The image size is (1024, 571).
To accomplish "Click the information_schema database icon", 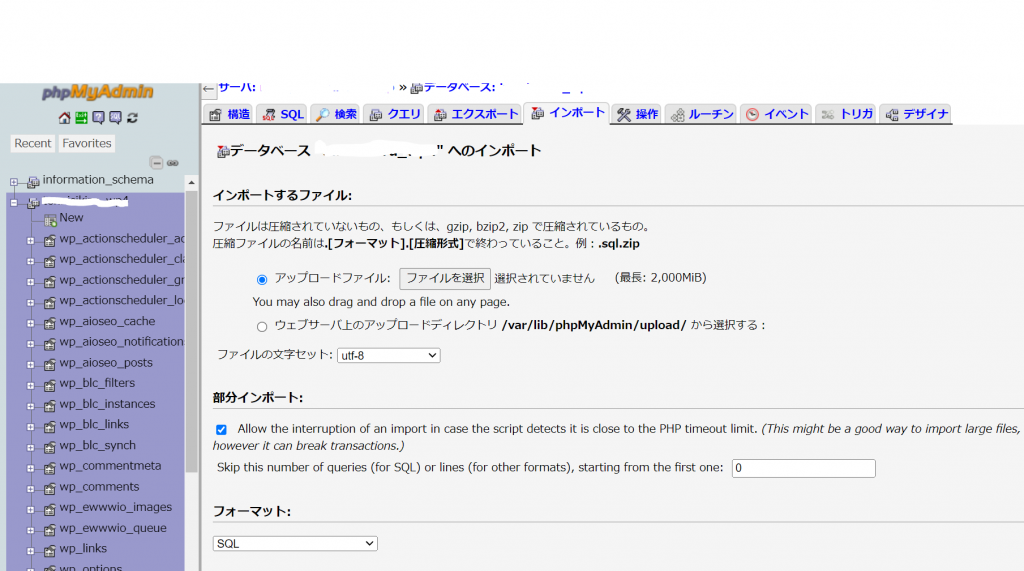I will (33, 182).
